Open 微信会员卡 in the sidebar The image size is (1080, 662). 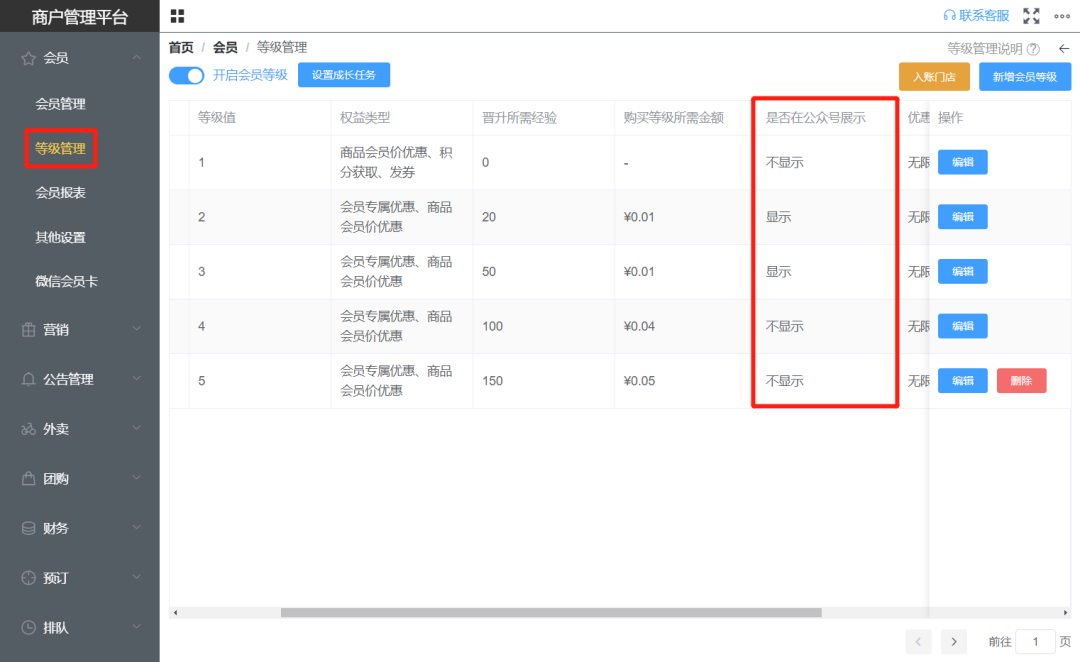[67, 282]
